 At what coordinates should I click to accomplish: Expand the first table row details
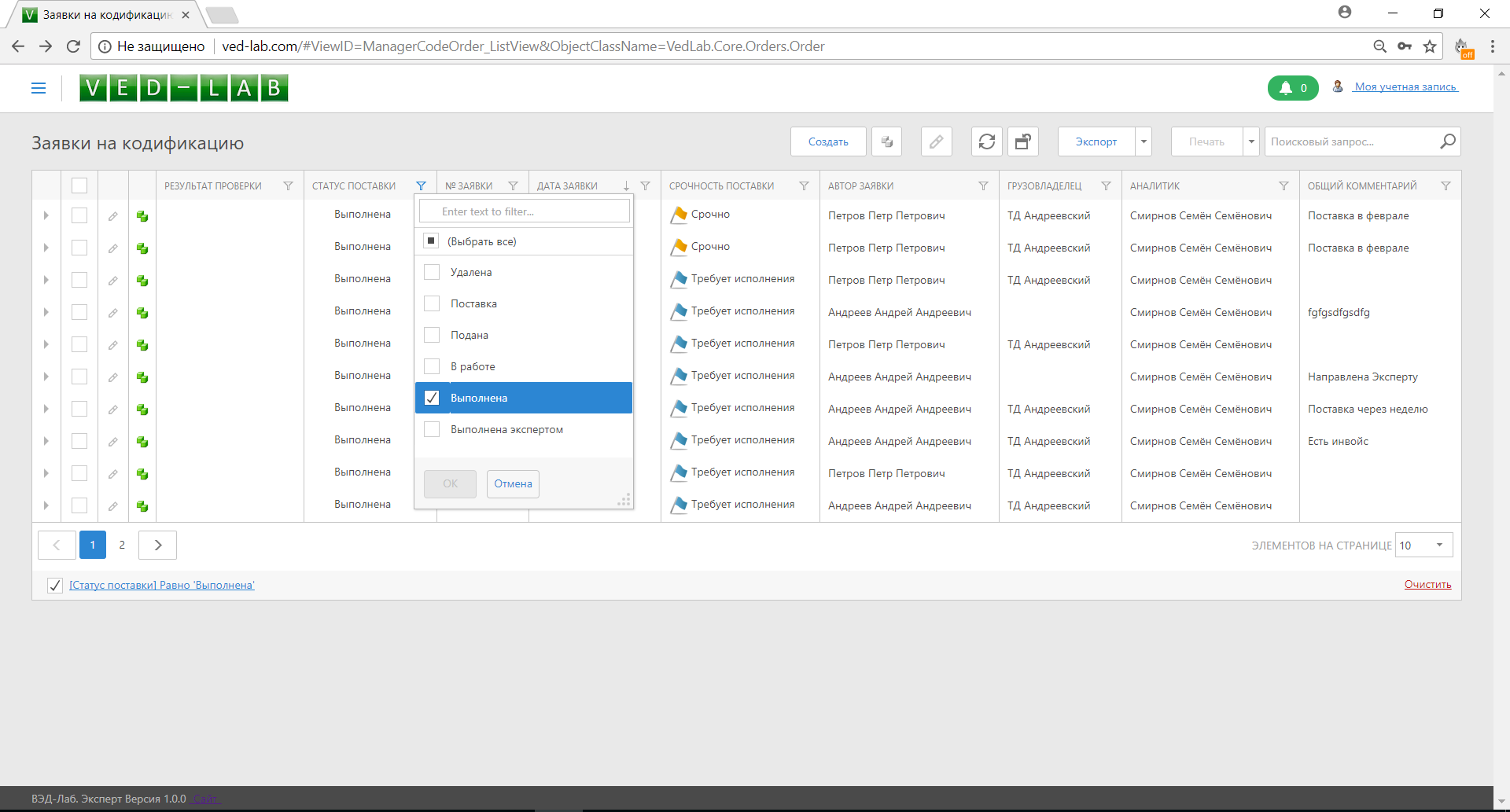46,215
